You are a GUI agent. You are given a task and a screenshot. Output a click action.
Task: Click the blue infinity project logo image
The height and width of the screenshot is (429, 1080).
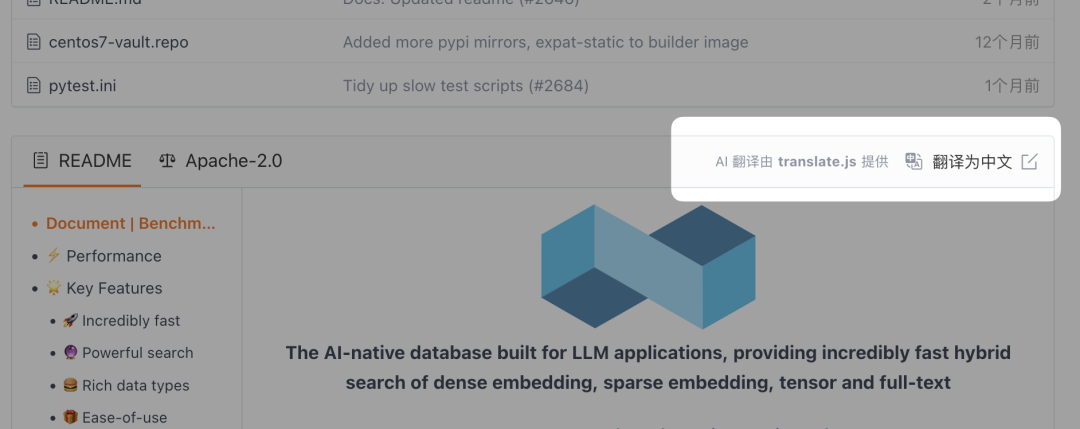pos(648,266)
